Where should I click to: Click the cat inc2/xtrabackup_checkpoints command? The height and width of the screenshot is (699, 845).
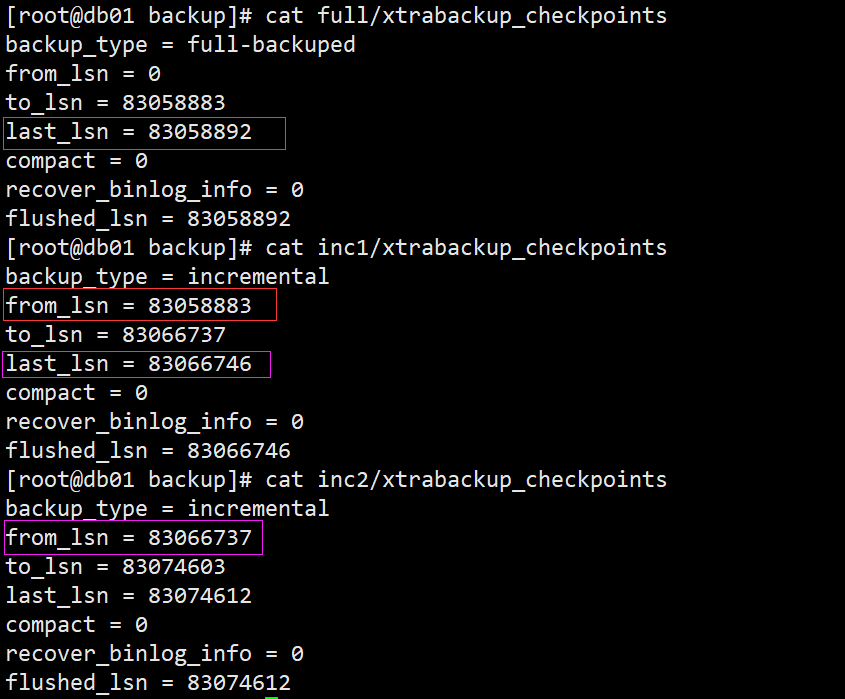[466, 480]
